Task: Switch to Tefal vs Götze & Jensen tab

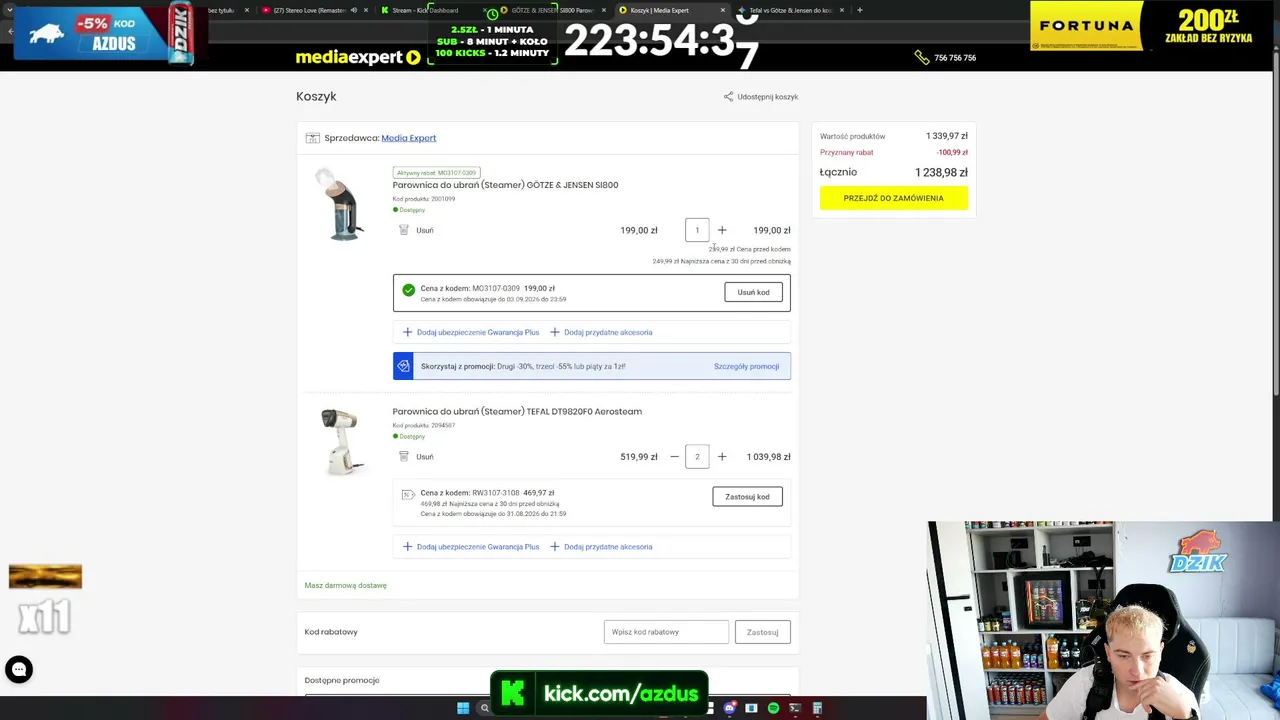Action: tap(790, 10)
